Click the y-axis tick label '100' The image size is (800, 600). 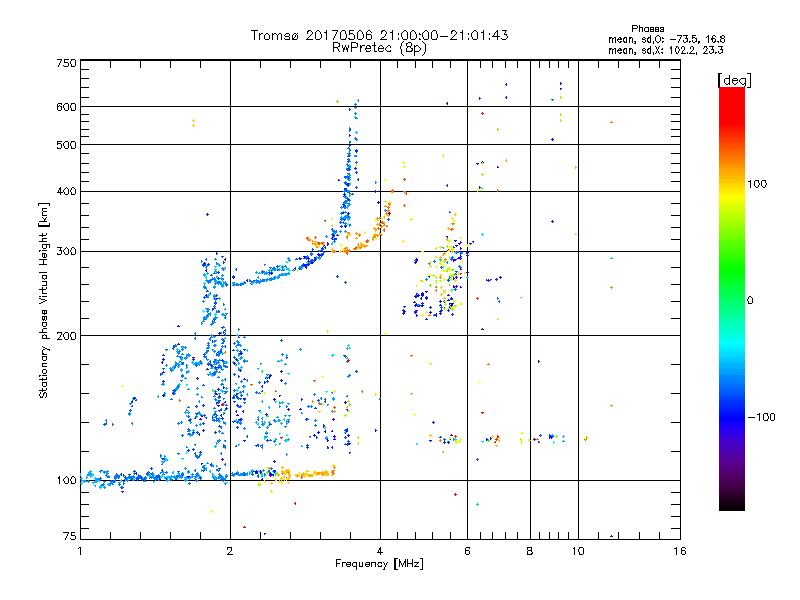pyautogui.click(x=66, y=481)
